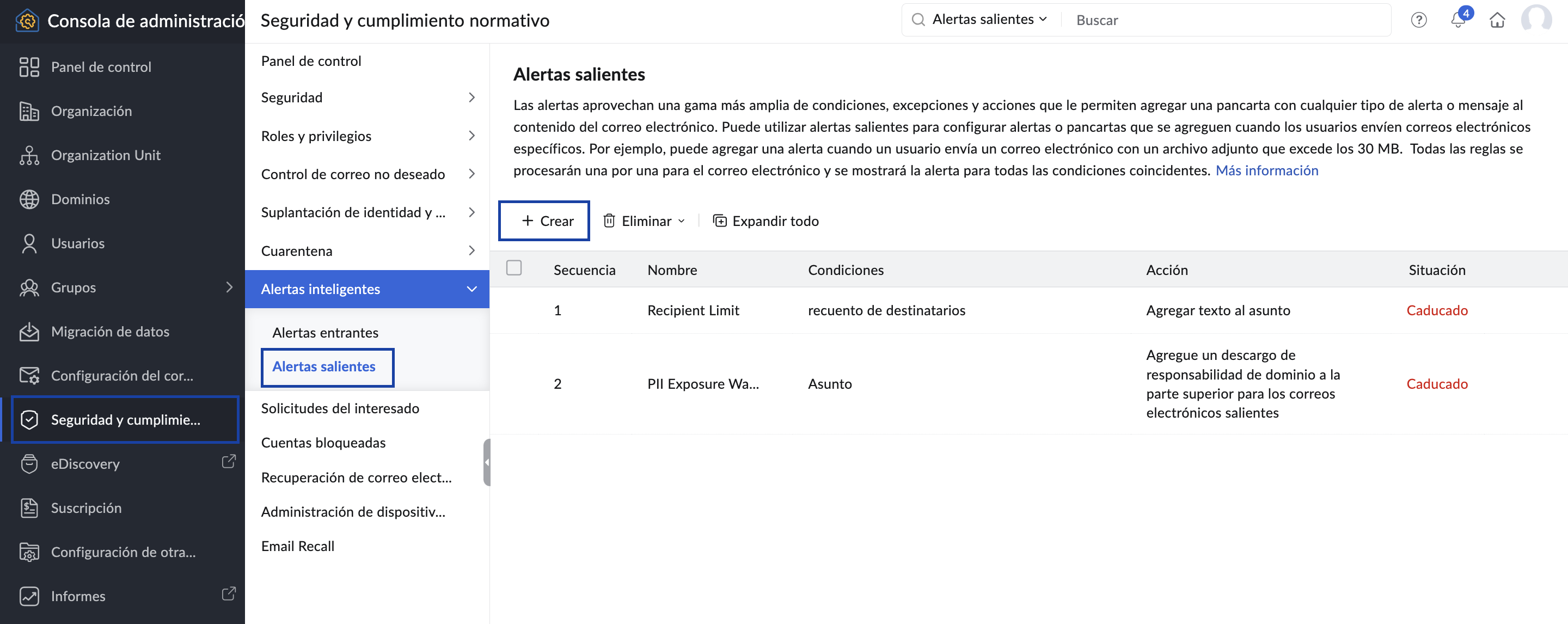Click the Informes chart icon
1568x624 pixels.
pyautogui.click(x=29, y=597)
